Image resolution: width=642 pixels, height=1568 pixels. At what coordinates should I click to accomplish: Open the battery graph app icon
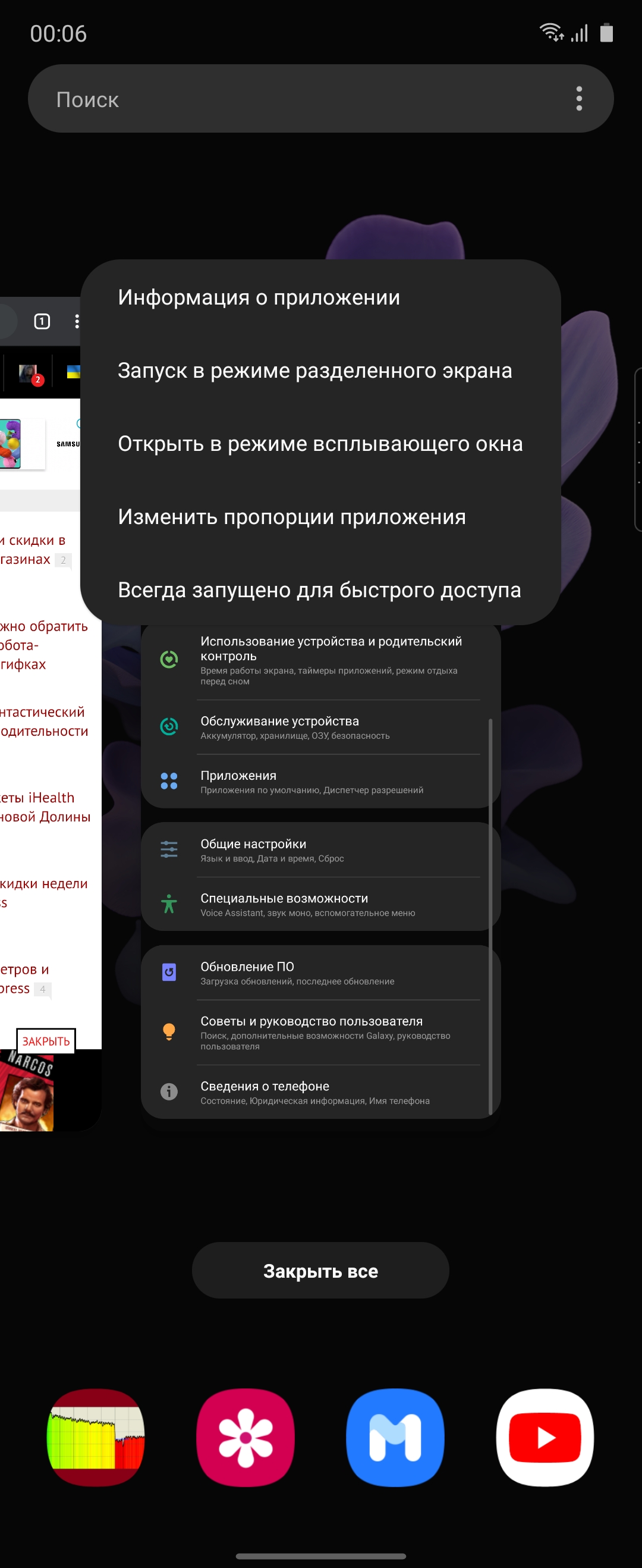tap(96, 1437)
